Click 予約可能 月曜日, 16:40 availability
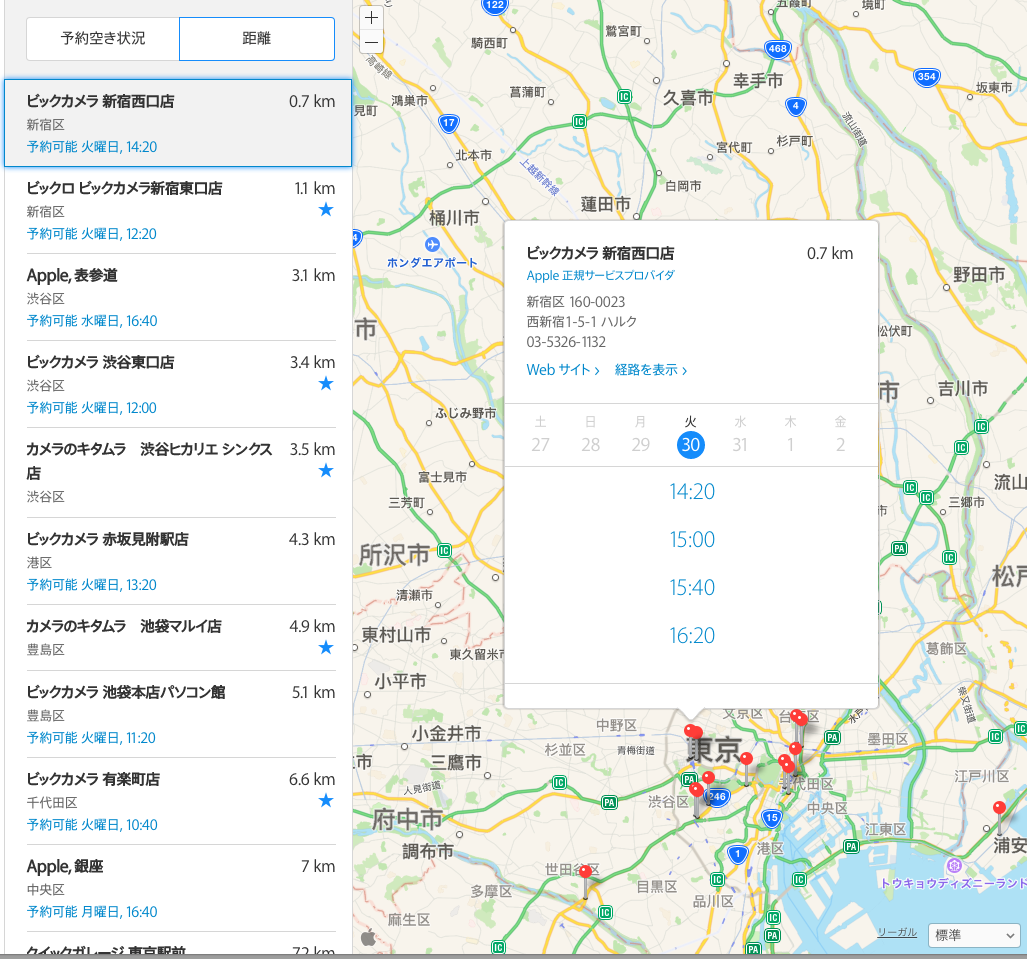 pos(92,912)
